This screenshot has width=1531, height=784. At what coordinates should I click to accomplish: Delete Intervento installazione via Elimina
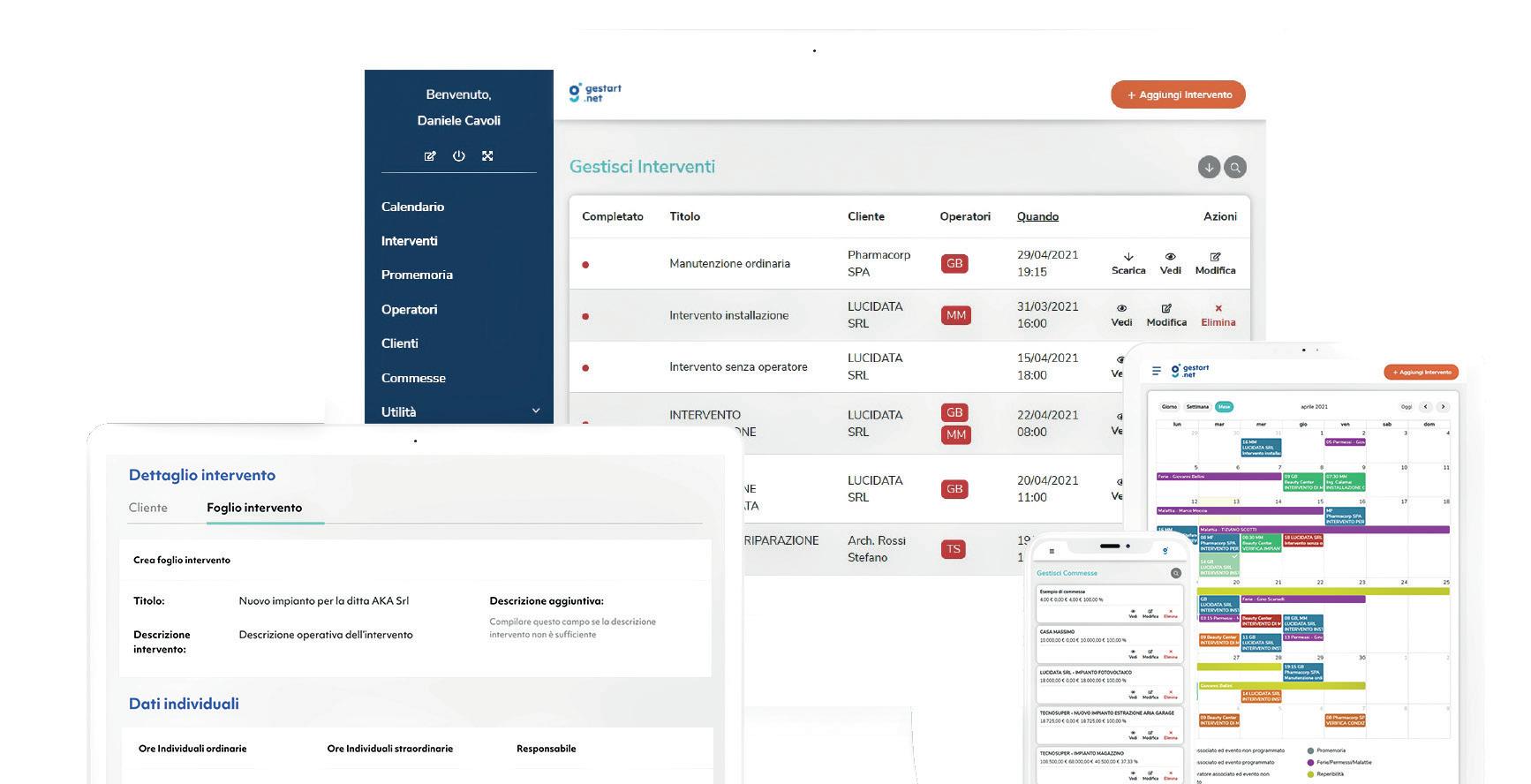[x=1218, y=315]
